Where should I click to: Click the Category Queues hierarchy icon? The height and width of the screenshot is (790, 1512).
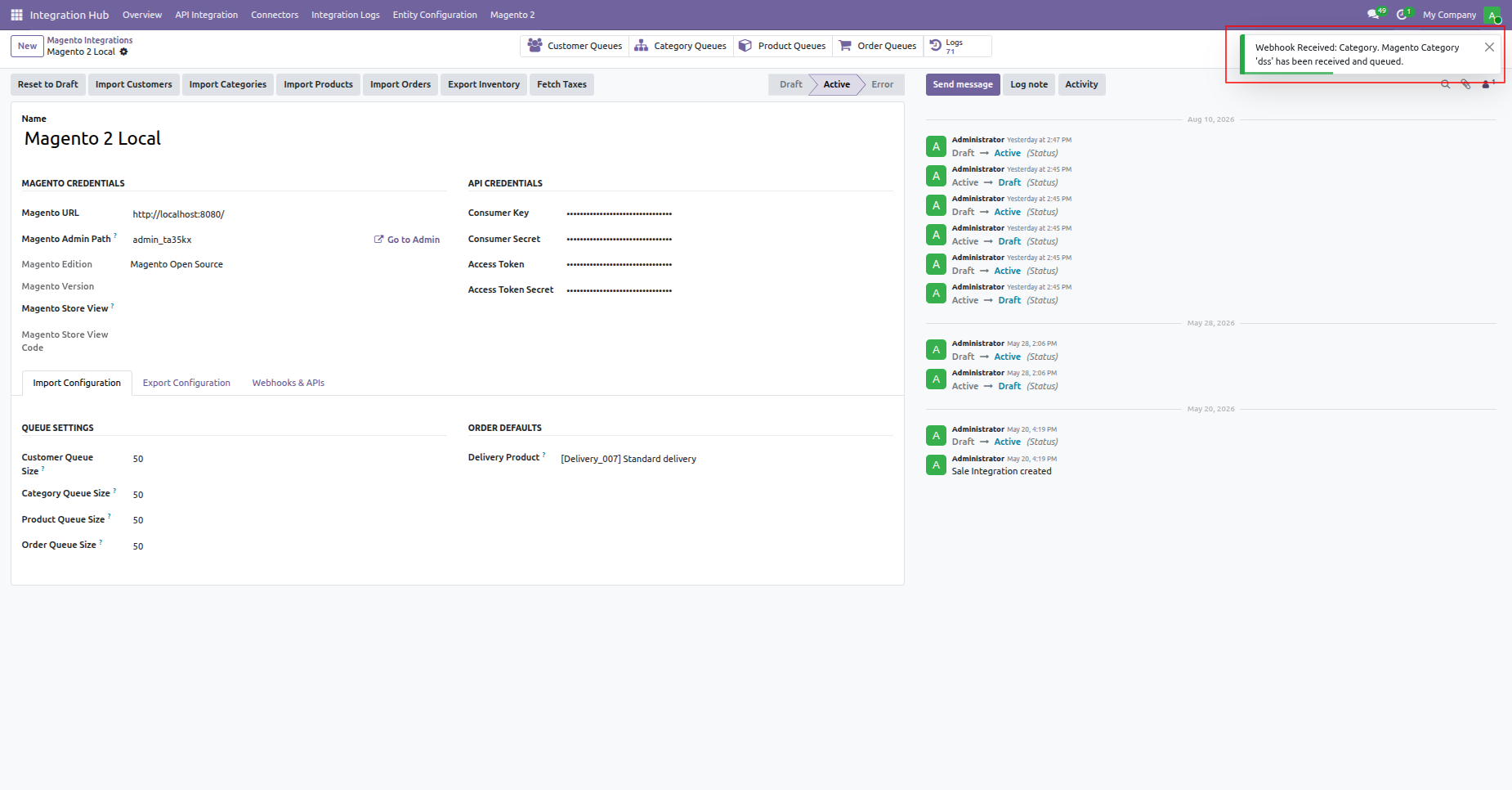(642, 46)
